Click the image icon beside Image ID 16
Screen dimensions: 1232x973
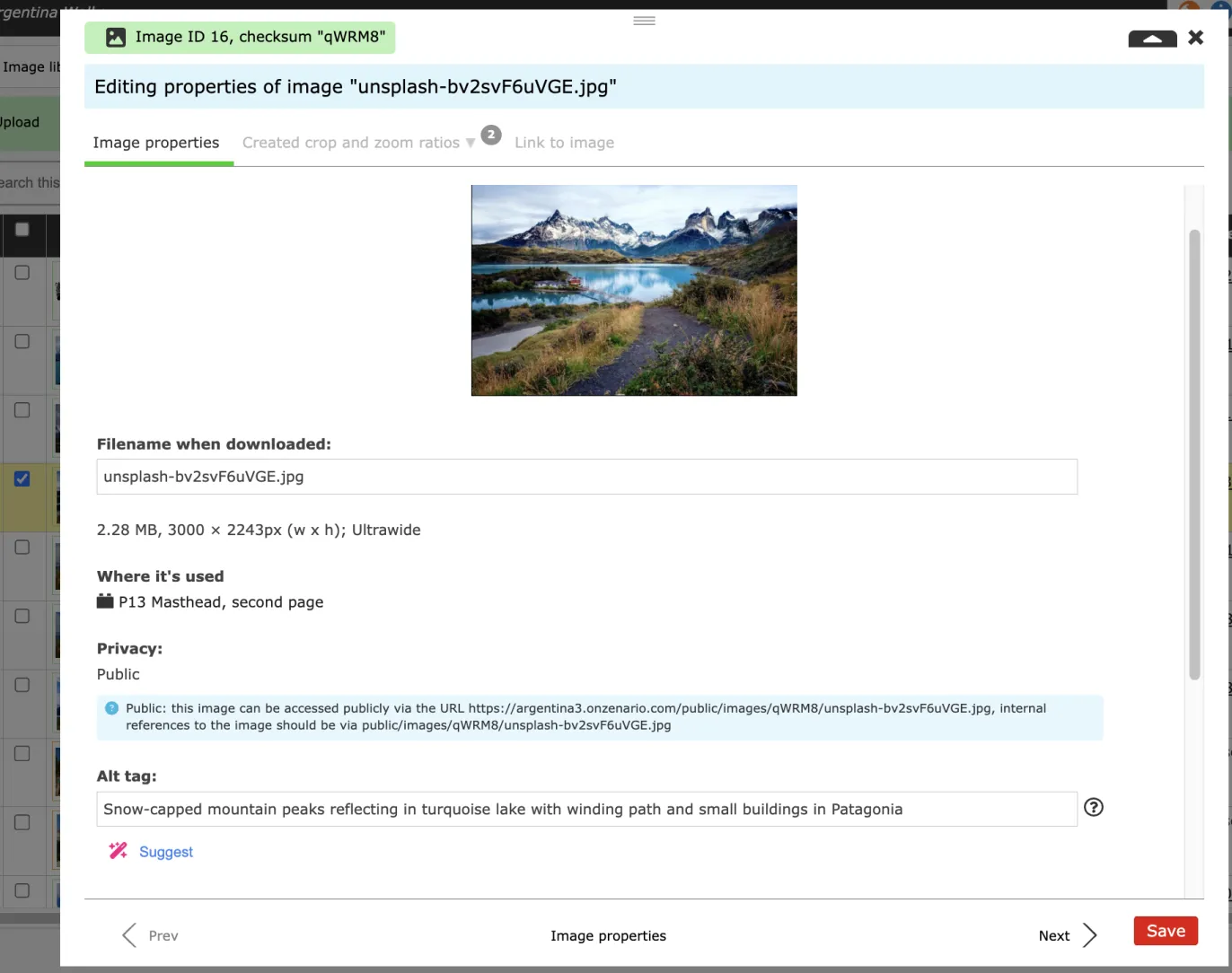pyautogui.click(x=116, y=38)
